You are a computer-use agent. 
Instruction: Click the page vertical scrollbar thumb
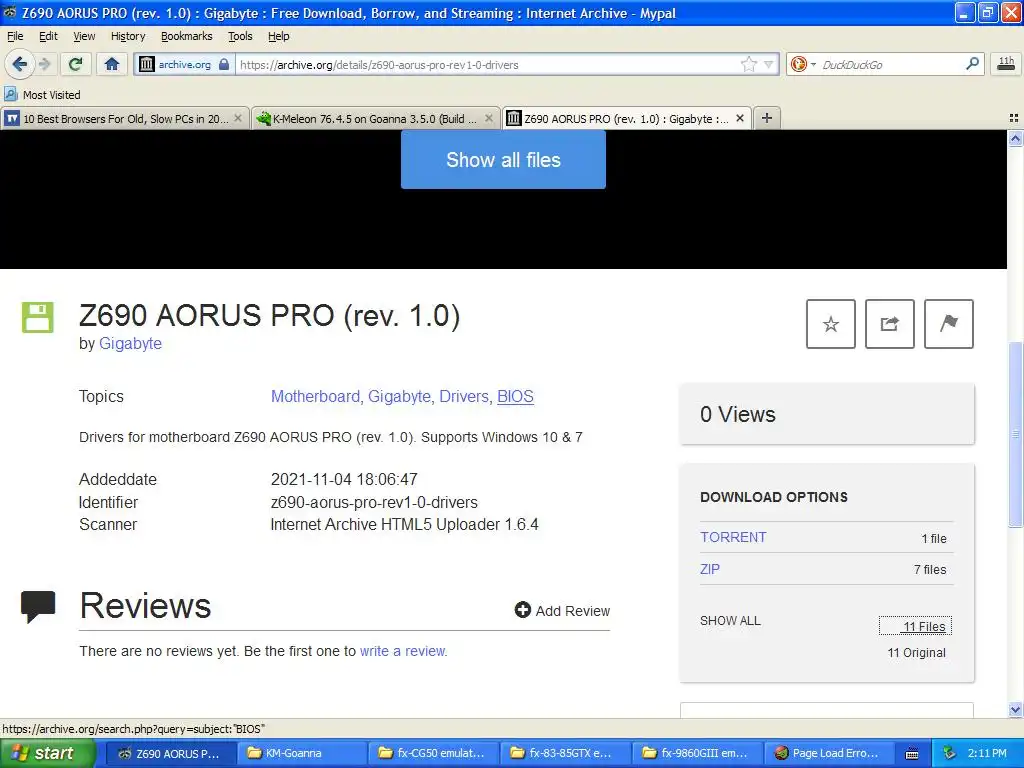[1015, 434]
